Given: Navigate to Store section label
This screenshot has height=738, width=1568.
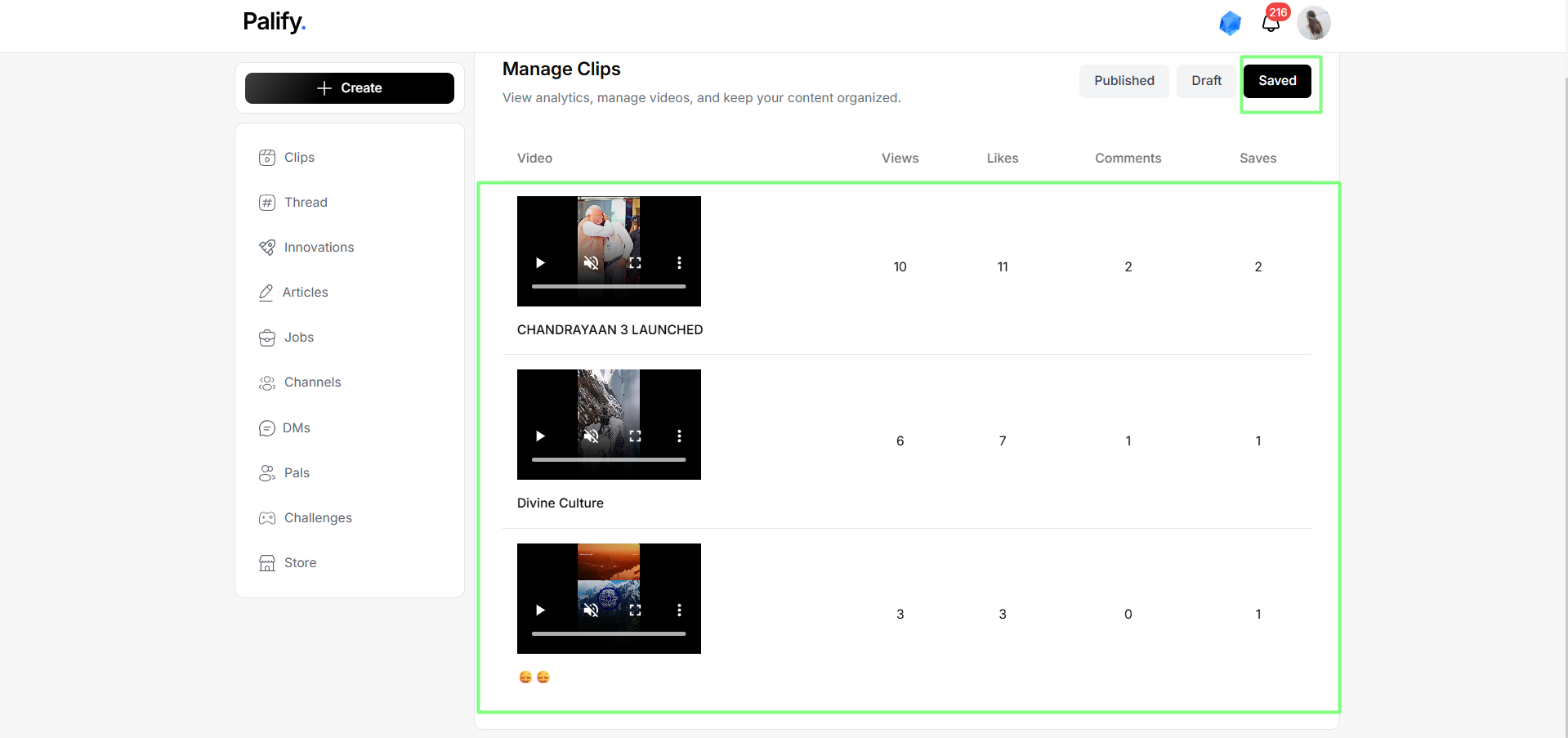Looking at the screenshot, I should (x=300, y=563).
